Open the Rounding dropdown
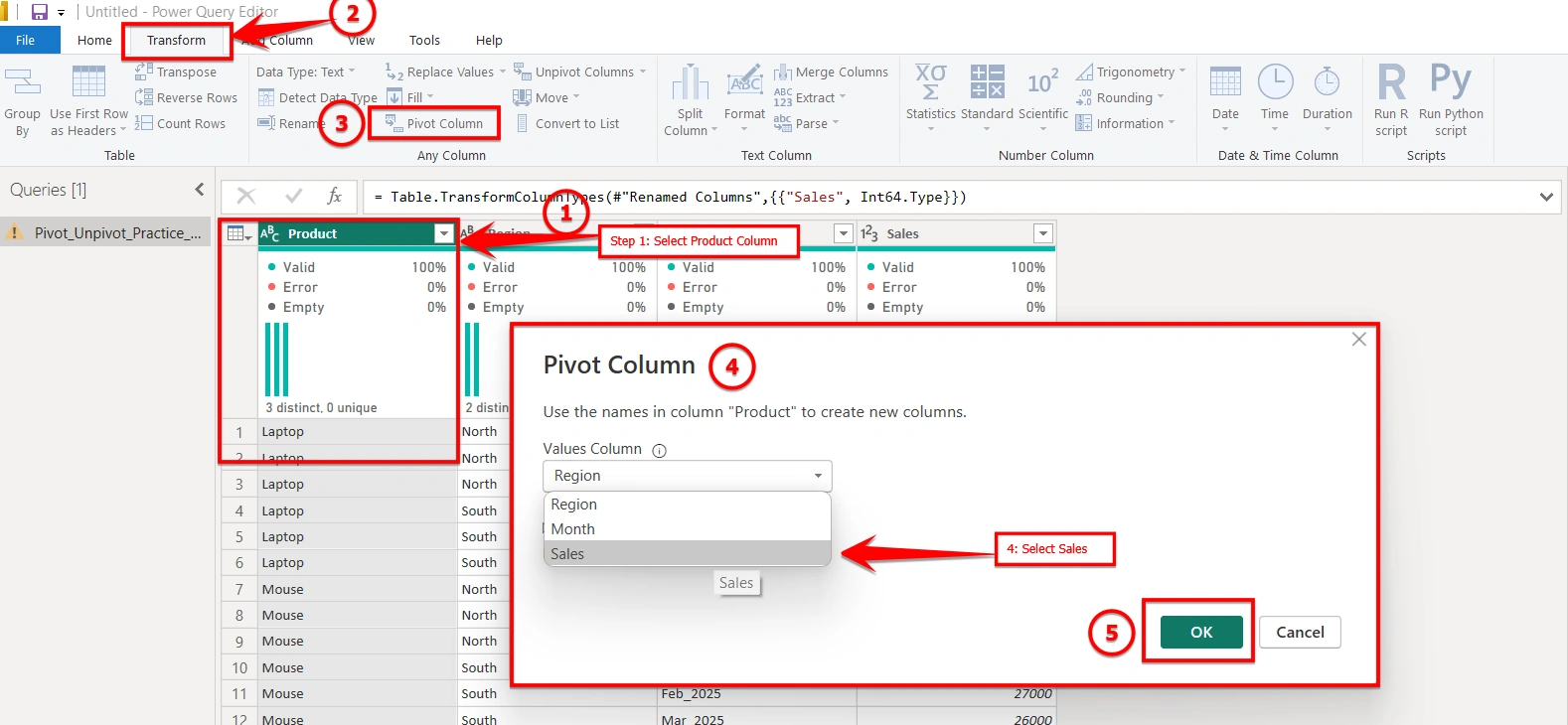This screenshot has width=1568, height=725. click(1119, 97)
